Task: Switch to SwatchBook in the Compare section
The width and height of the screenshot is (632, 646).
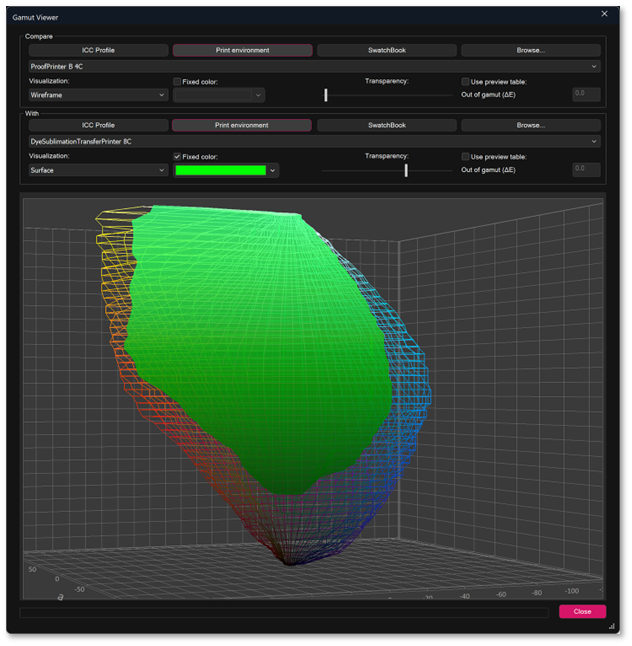Action: pos(386,50)
